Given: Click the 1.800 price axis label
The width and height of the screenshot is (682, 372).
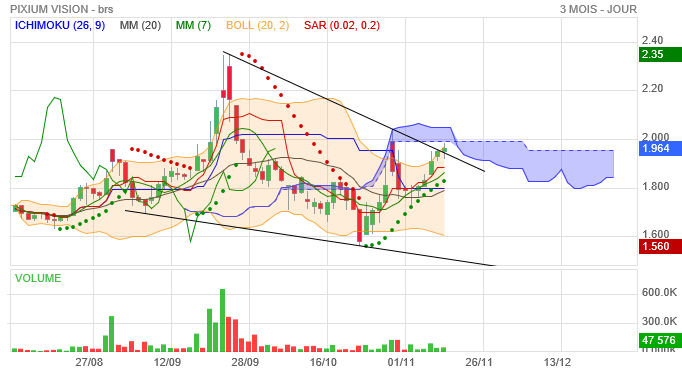Looking at the screenshot, I should (655, 186).
